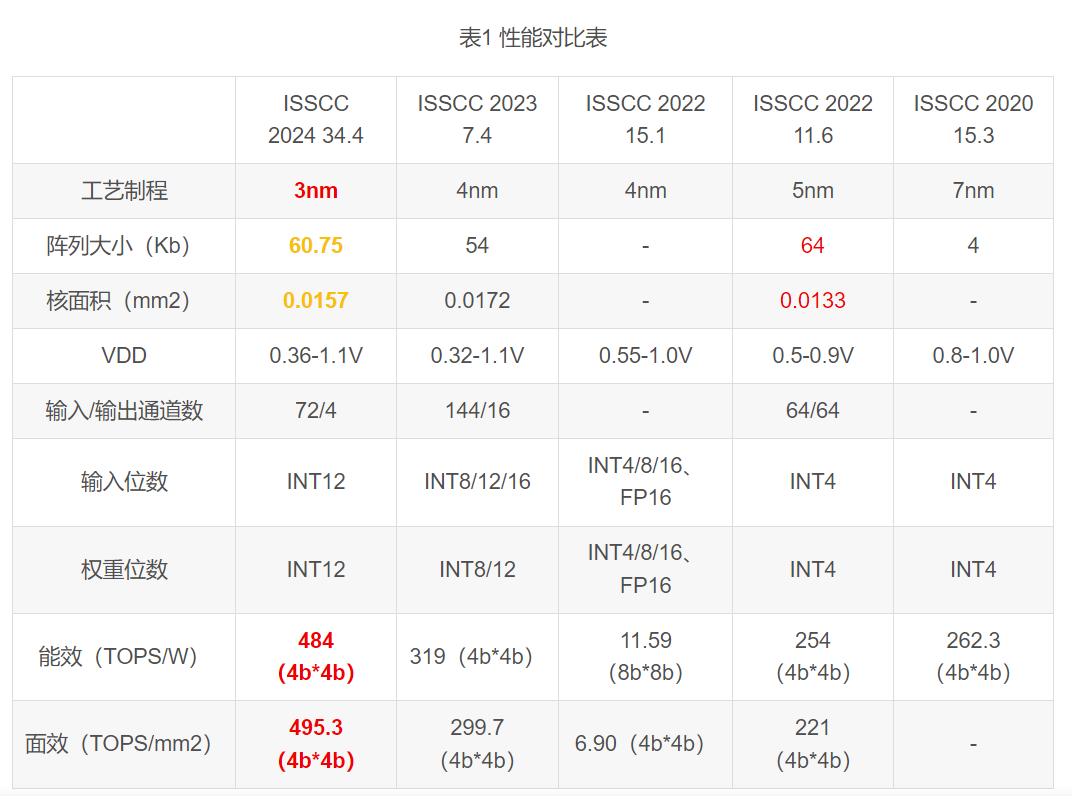Click the 核面积 (mm2) row label

(118, 301)
